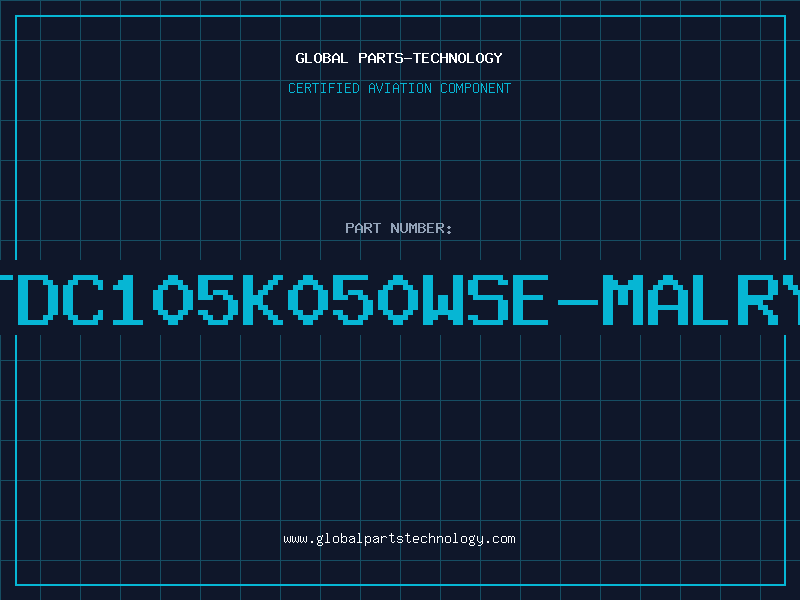The height and width of the screenshot is (600, 800).
Task: Select the word CERTIFIED in the subtitle
Action: pyautogui.click(x=324, y=88)
